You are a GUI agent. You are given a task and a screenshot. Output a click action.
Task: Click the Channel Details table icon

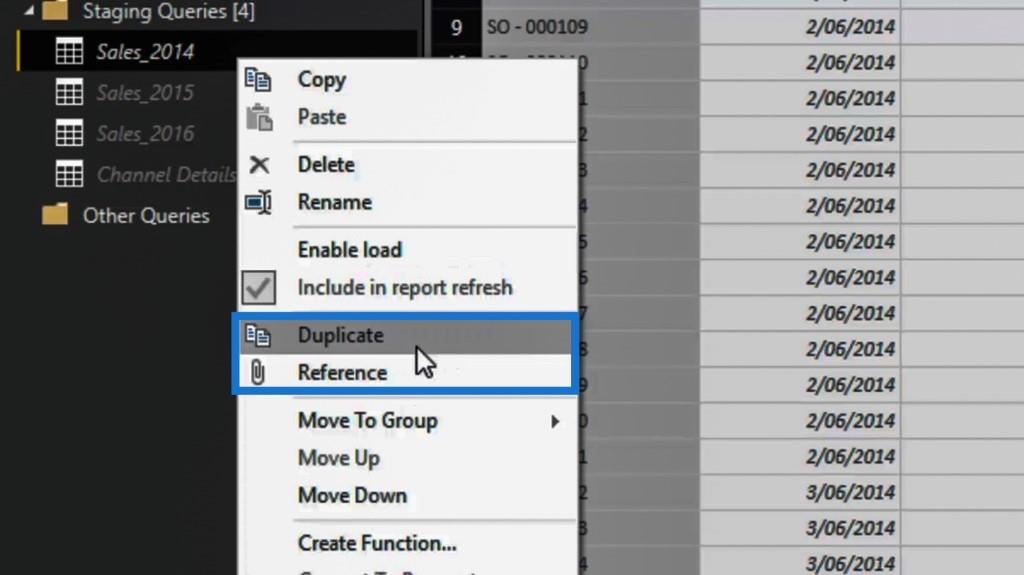click(69, 174)
